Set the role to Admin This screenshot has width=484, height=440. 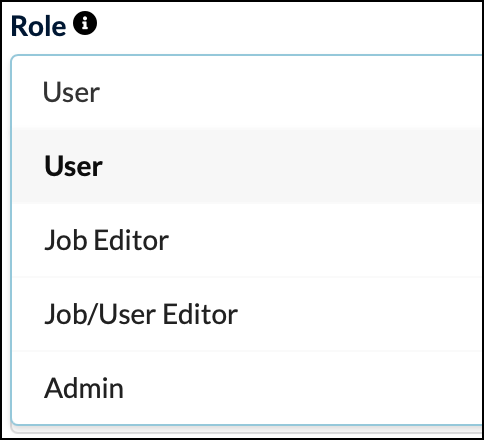(247, 388)
